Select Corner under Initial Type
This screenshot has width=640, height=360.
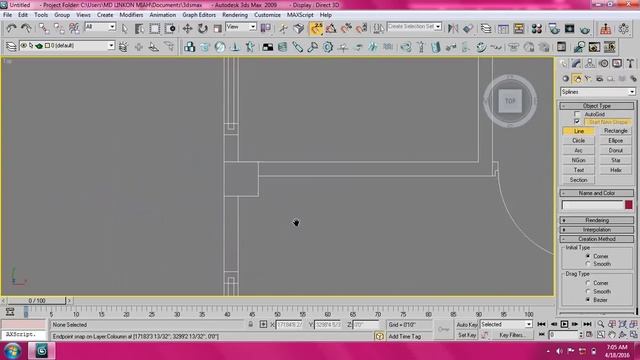click(x=588, y=256)
